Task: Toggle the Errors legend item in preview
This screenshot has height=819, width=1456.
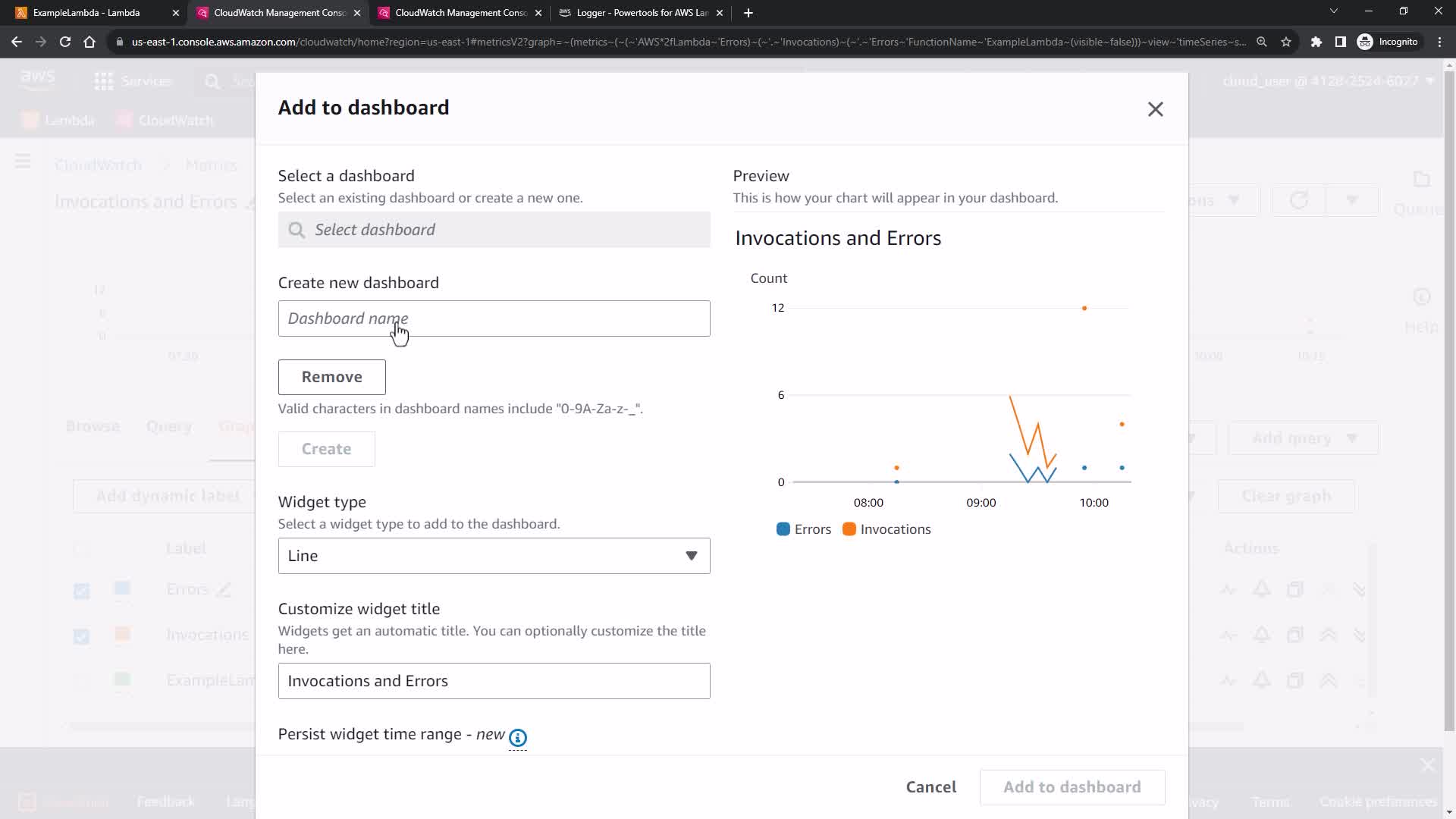Action: tap(804, 529)
